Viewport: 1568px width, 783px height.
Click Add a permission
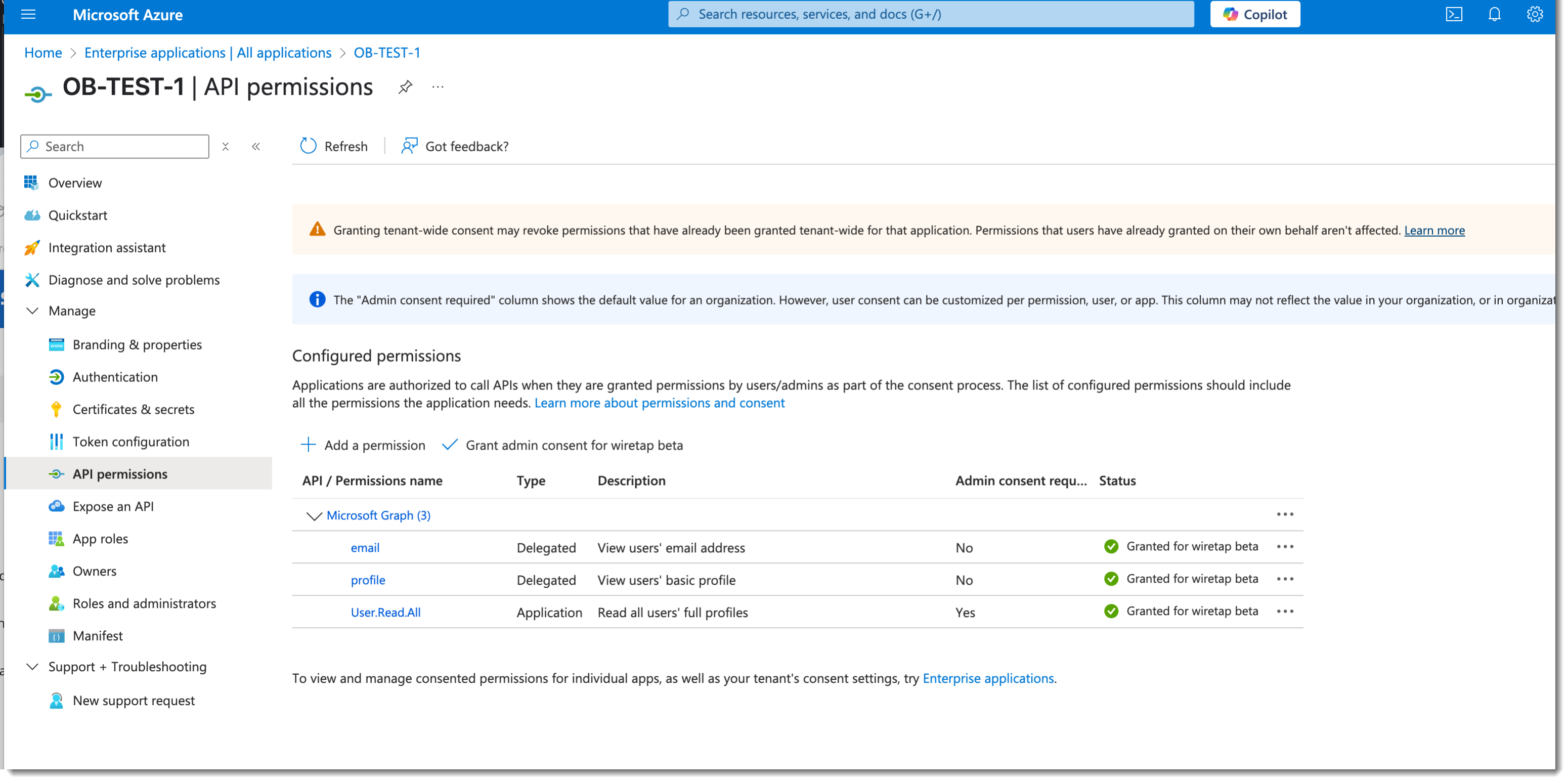363,445
